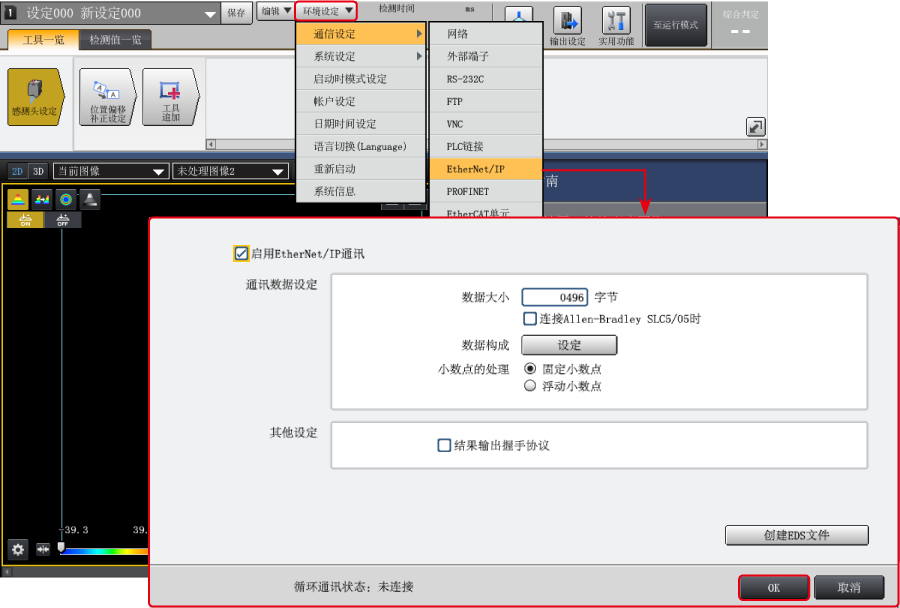Click the color scale slider handle
This screenshot has height=608, width=900.
pyautogui.click(x=61, y=547)
